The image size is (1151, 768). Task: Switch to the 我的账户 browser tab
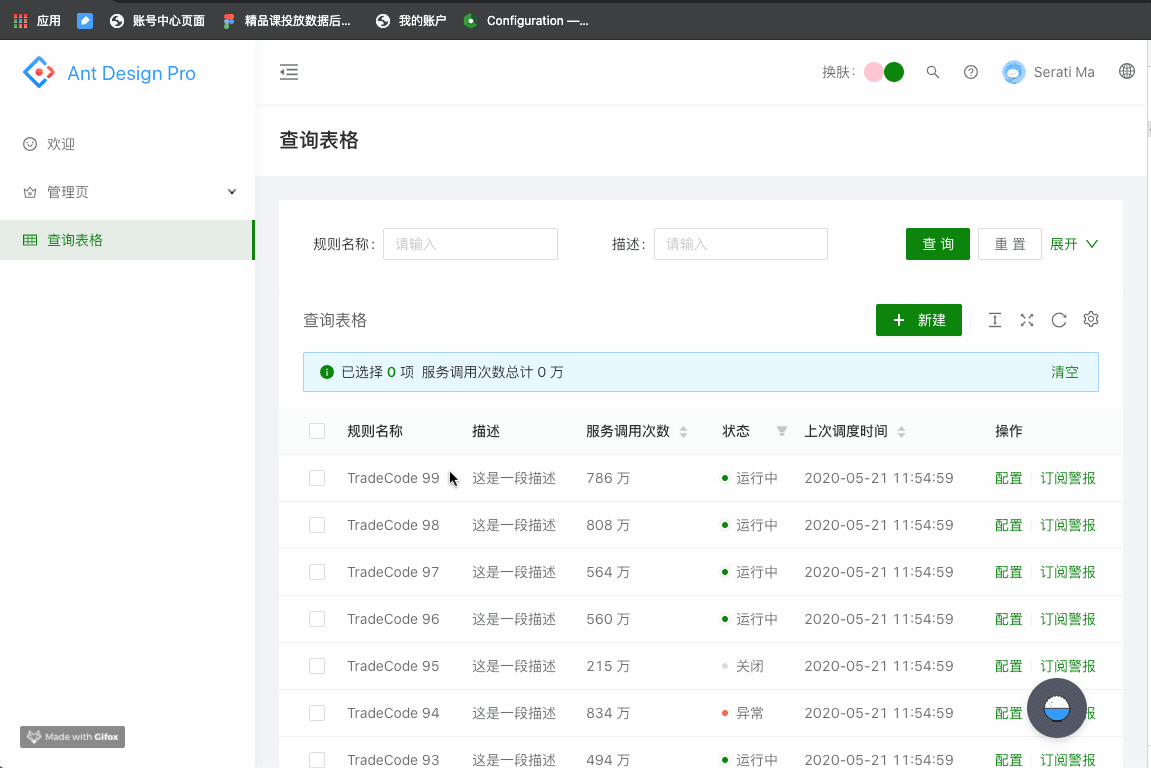point(410,20)
